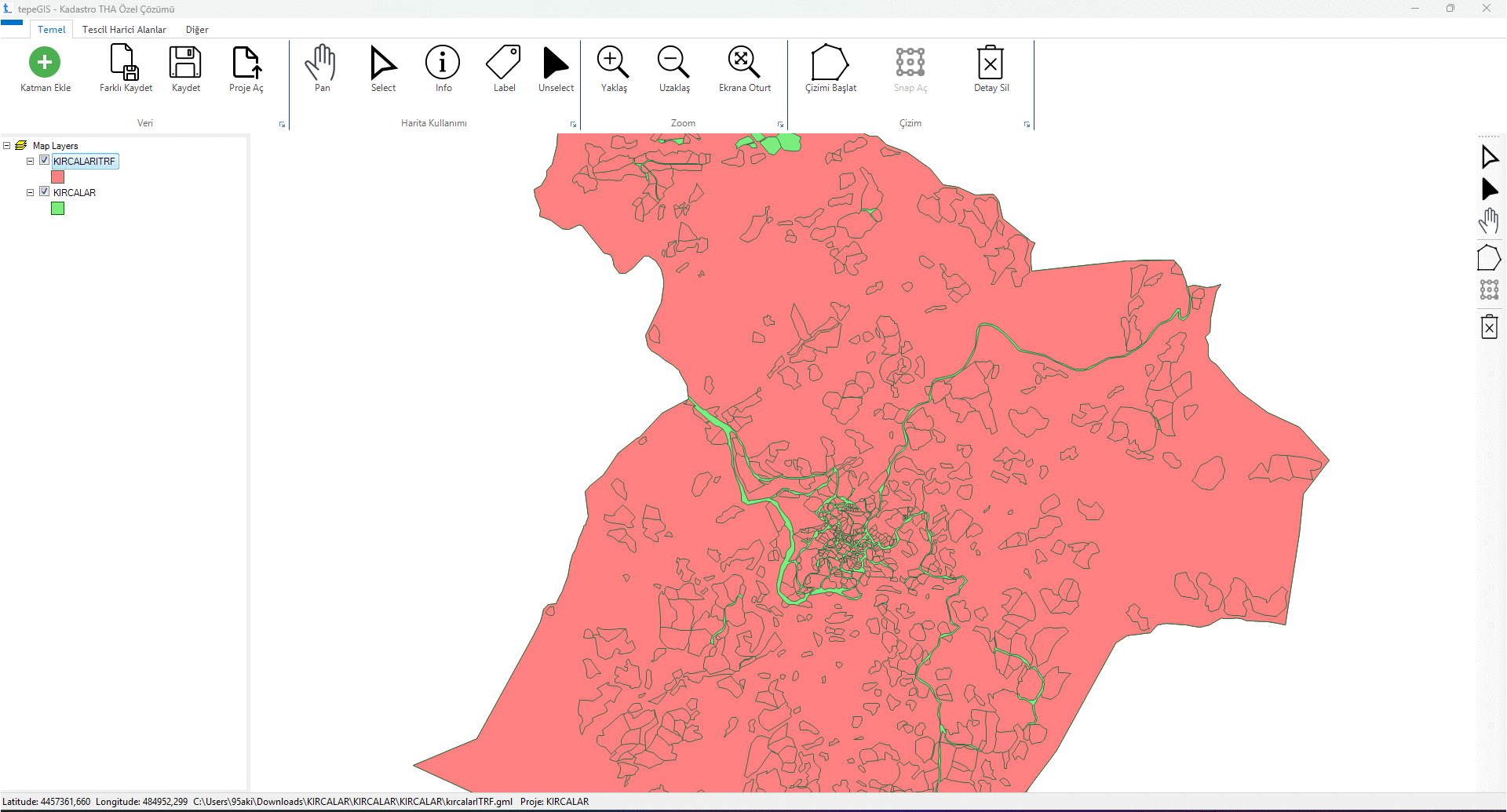Toggle the KIRCALAR layer checkbox

(45, 191)
